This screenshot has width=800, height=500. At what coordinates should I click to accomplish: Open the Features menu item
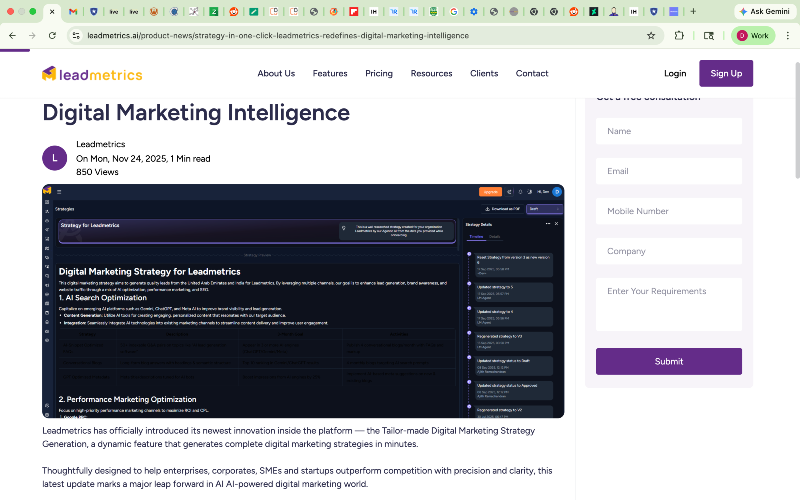tap(330, 73)
